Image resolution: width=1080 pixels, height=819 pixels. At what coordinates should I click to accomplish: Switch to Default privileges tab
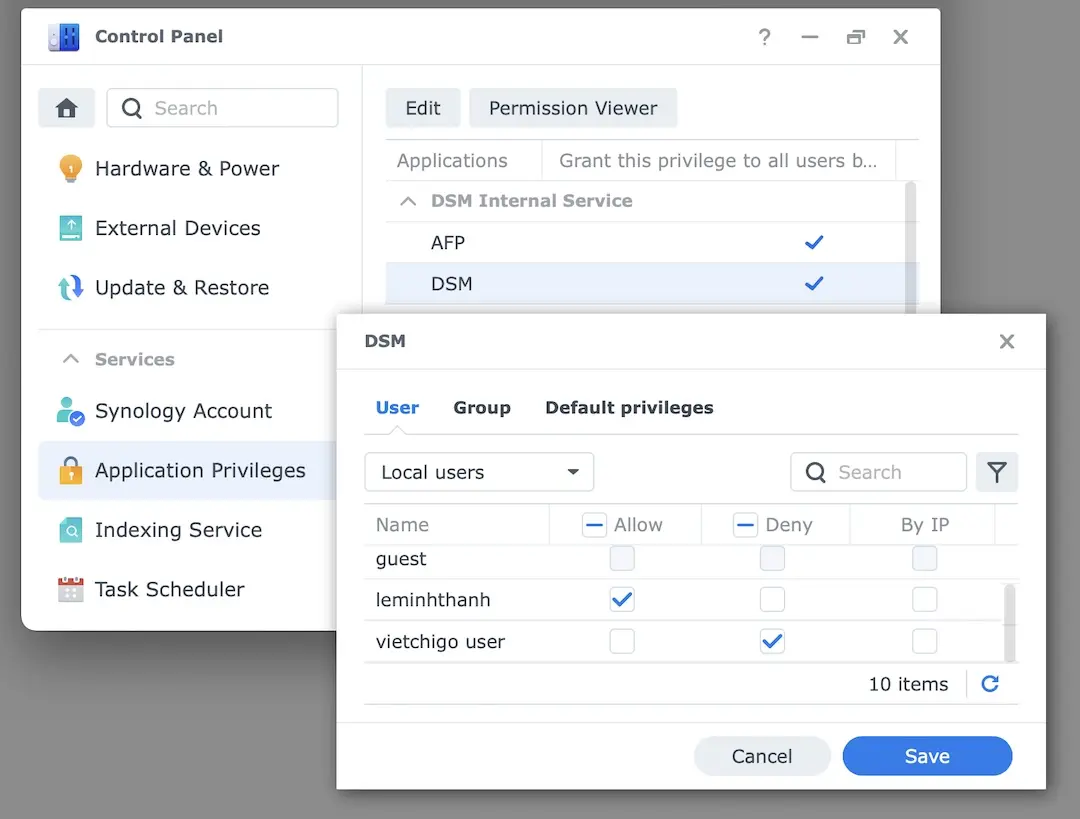(629, 408)
